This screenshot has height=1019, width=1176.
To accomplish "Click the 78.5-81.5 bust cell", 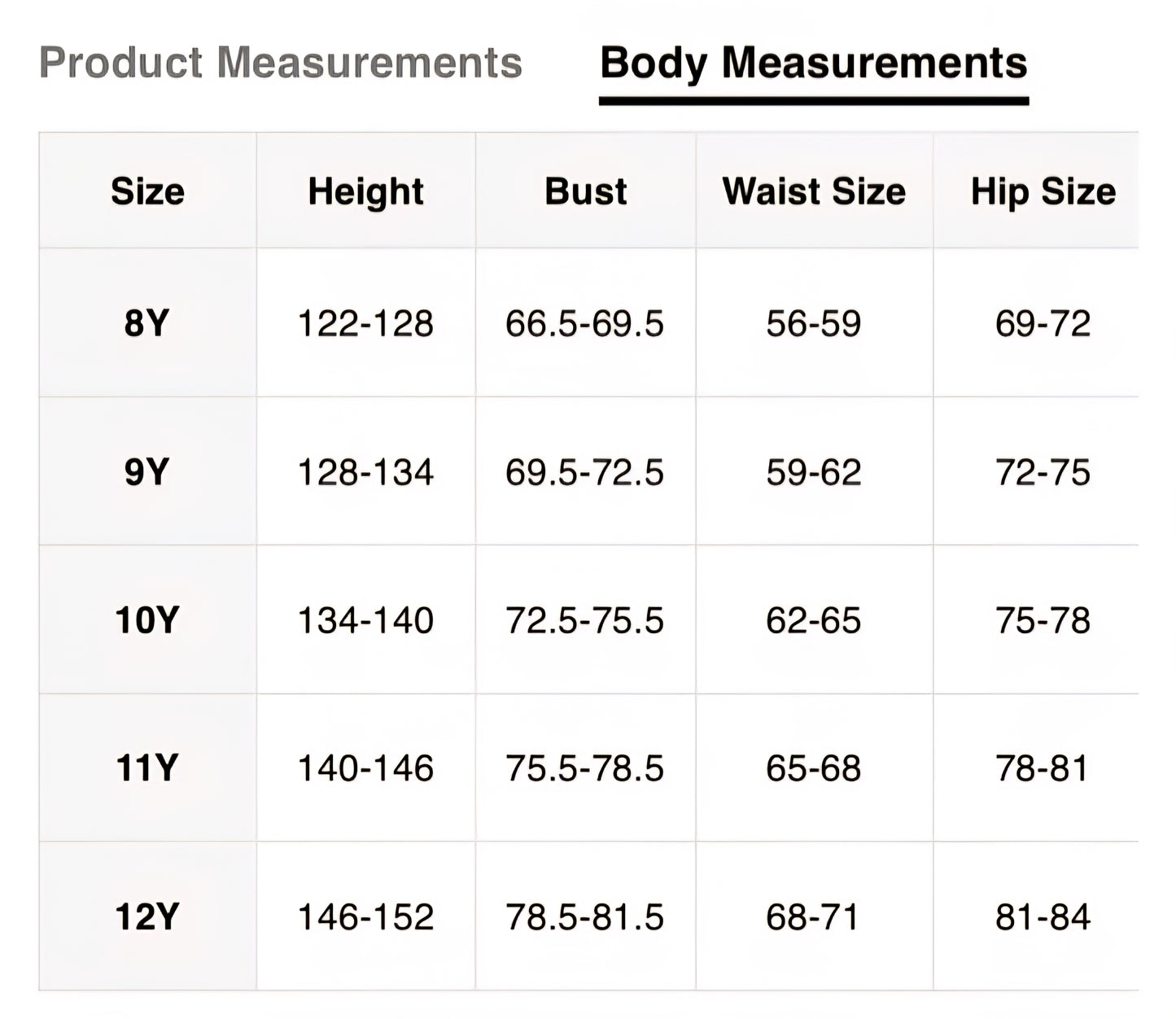I will click(584, 917).
